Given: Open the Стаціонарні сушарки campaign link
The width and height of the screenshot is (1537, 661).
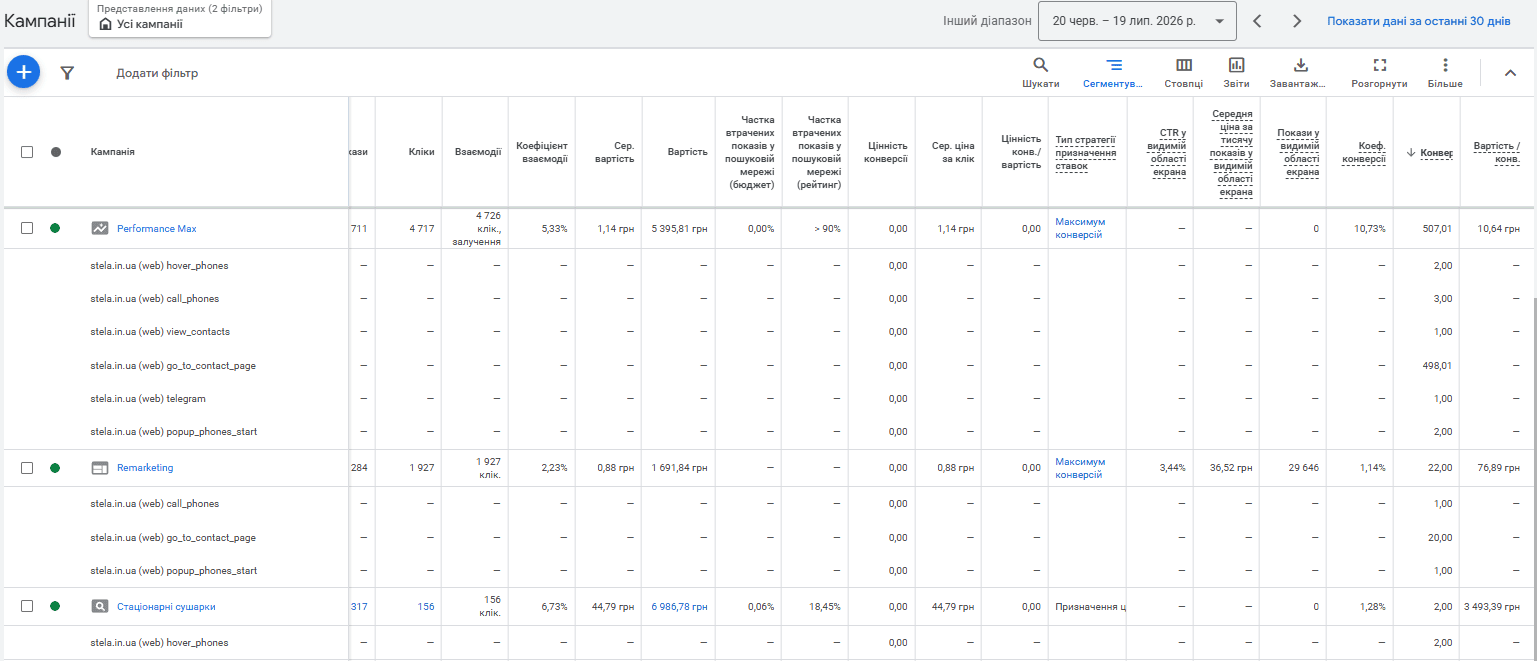Looking at the screenshot, I should [x=166, y=606].
